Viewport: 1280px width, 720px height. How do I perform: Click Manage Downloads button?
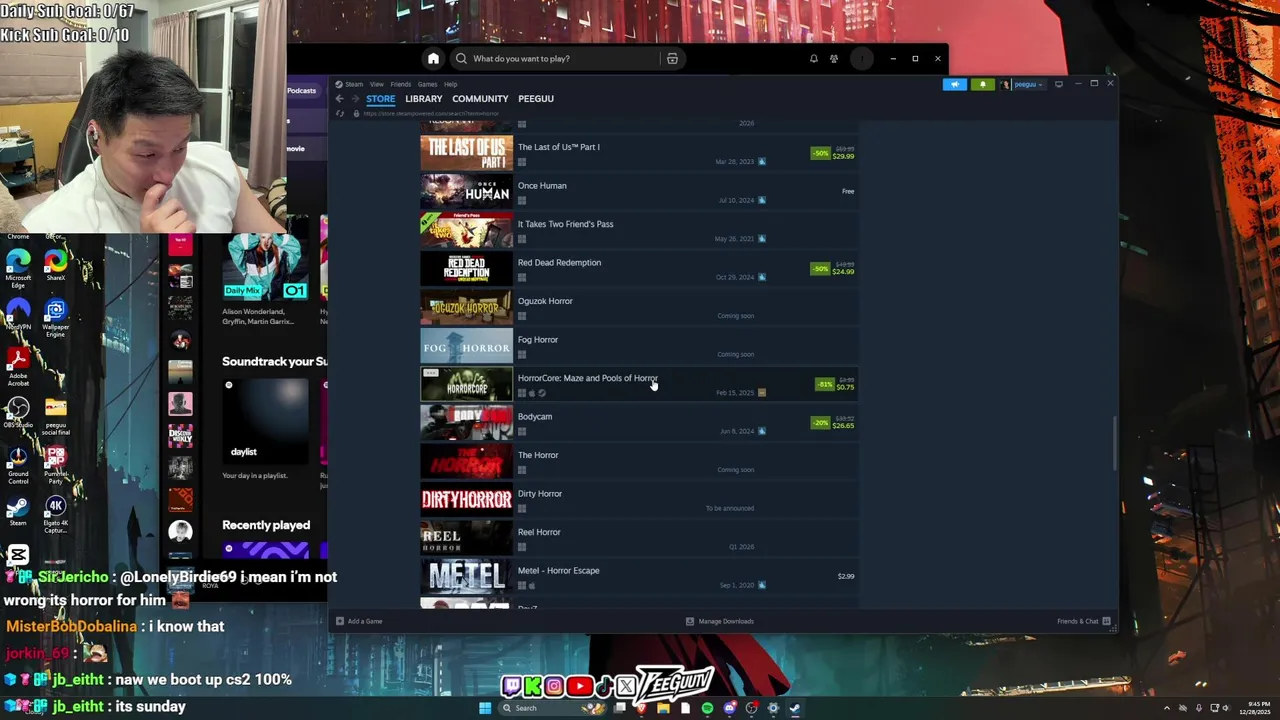(720, 621)
